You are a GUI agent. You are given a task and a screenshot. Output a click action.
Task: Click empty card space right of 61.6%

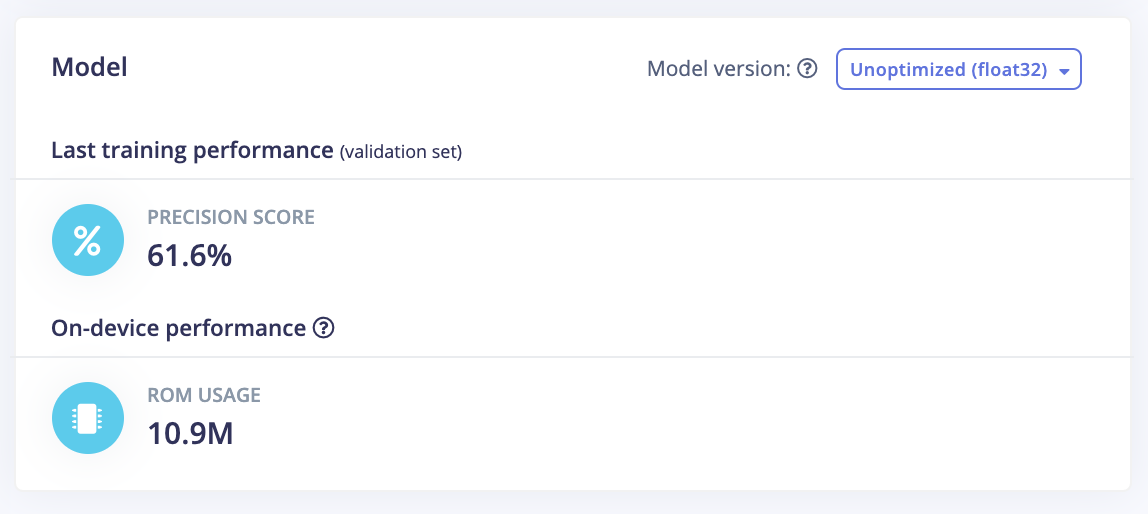point(650,256)
